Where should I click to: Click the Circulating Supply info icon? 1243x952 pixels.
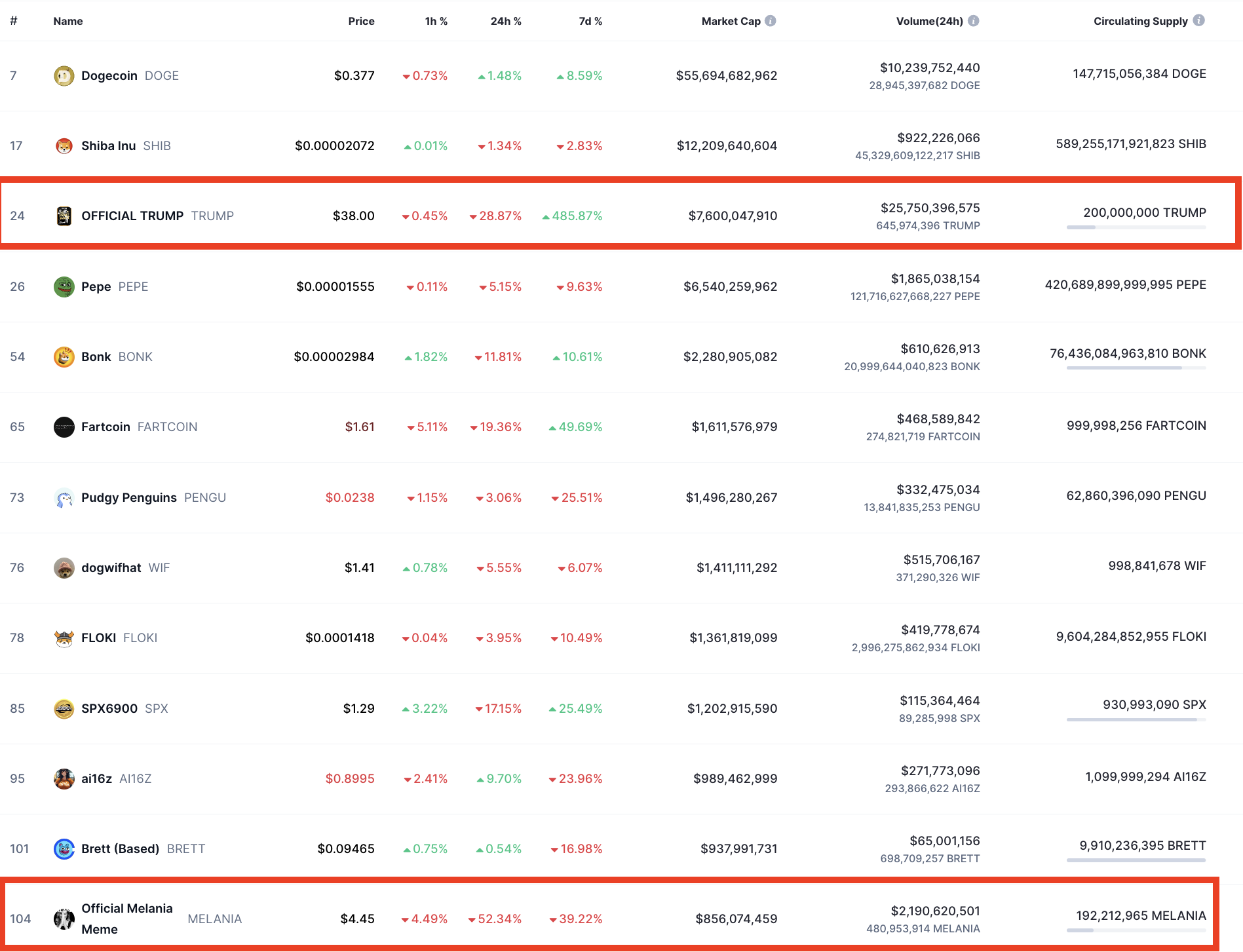pyautogui.click(x=1199, y=20)
